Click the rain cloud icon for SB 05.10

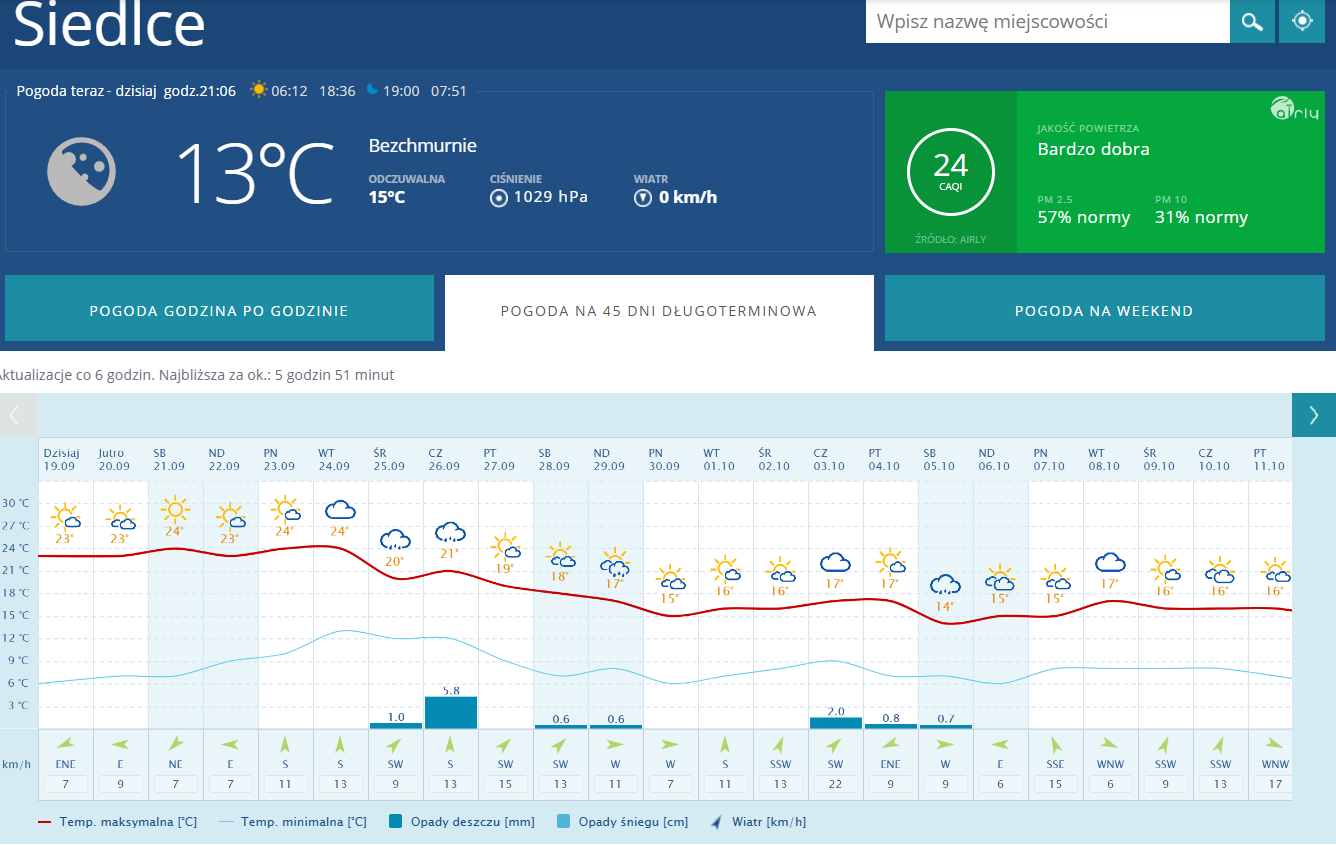(x=944, y=585)
